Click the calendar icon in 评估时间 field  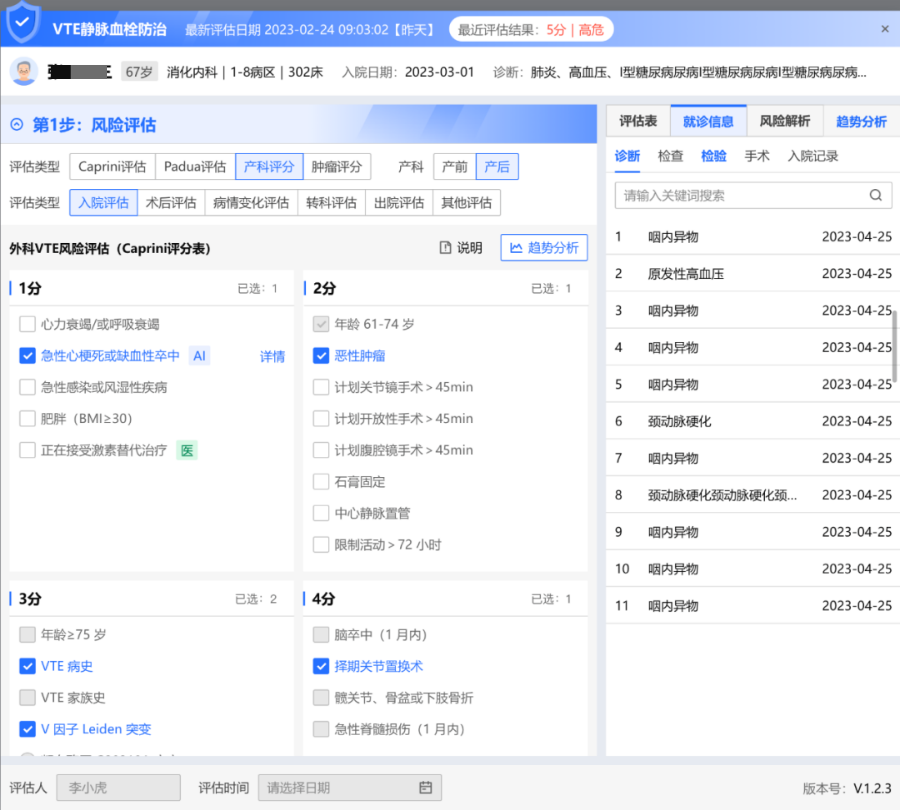pos(425,788)
